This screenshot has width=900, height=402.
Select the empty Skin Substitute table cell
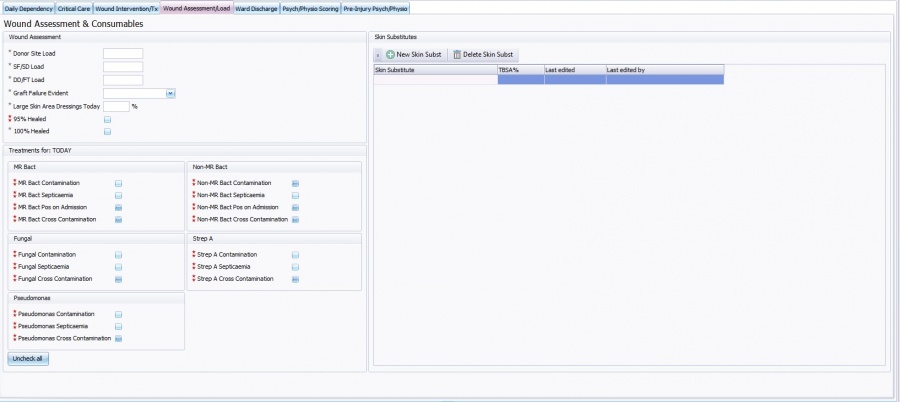click(435, 80)
